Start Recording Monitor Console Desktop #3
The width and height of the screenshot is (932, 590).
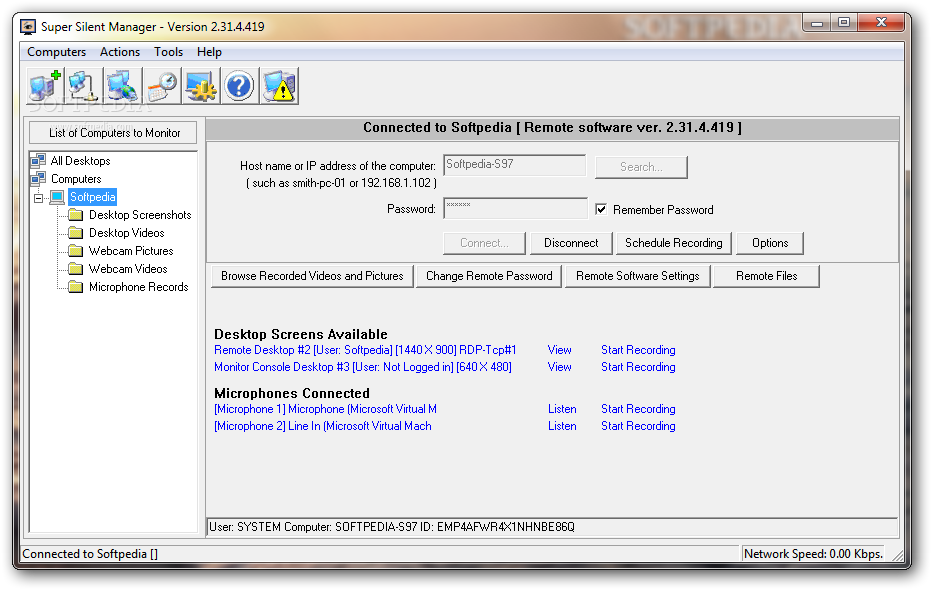pos(638,367)
